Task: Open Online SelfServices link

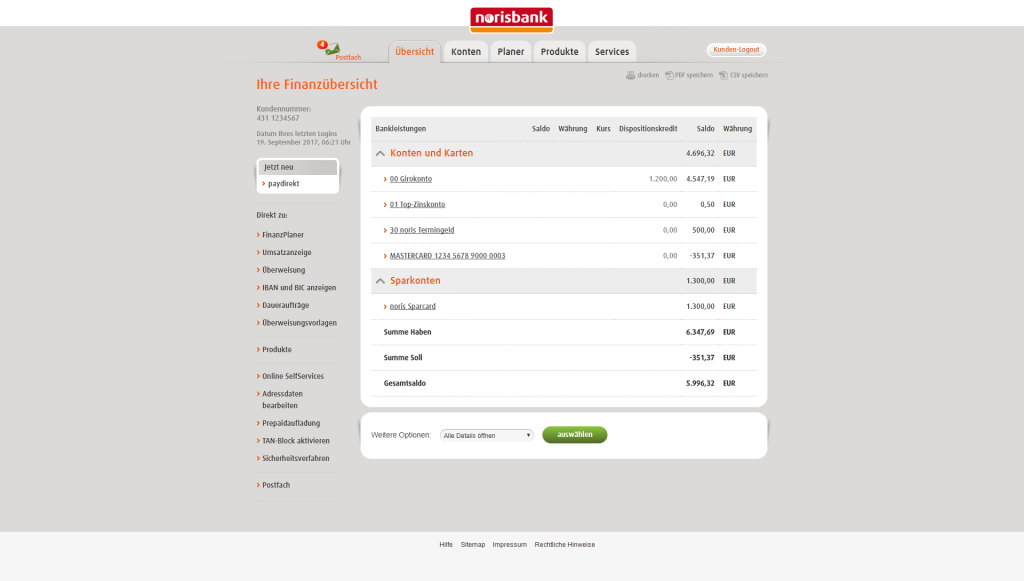Action: 293,377
